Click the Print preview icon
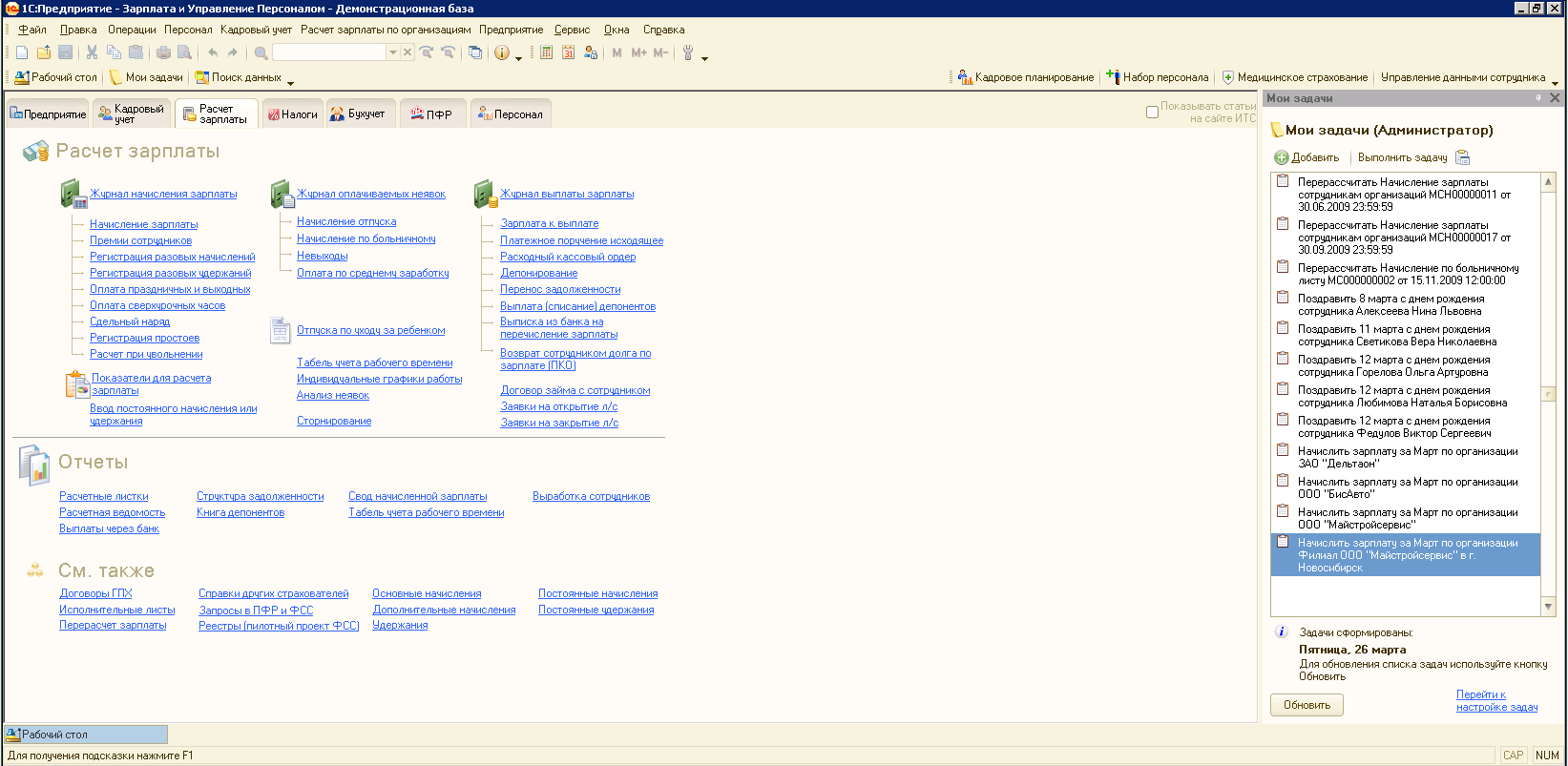1568x766 pixels. tap(184, 52)
